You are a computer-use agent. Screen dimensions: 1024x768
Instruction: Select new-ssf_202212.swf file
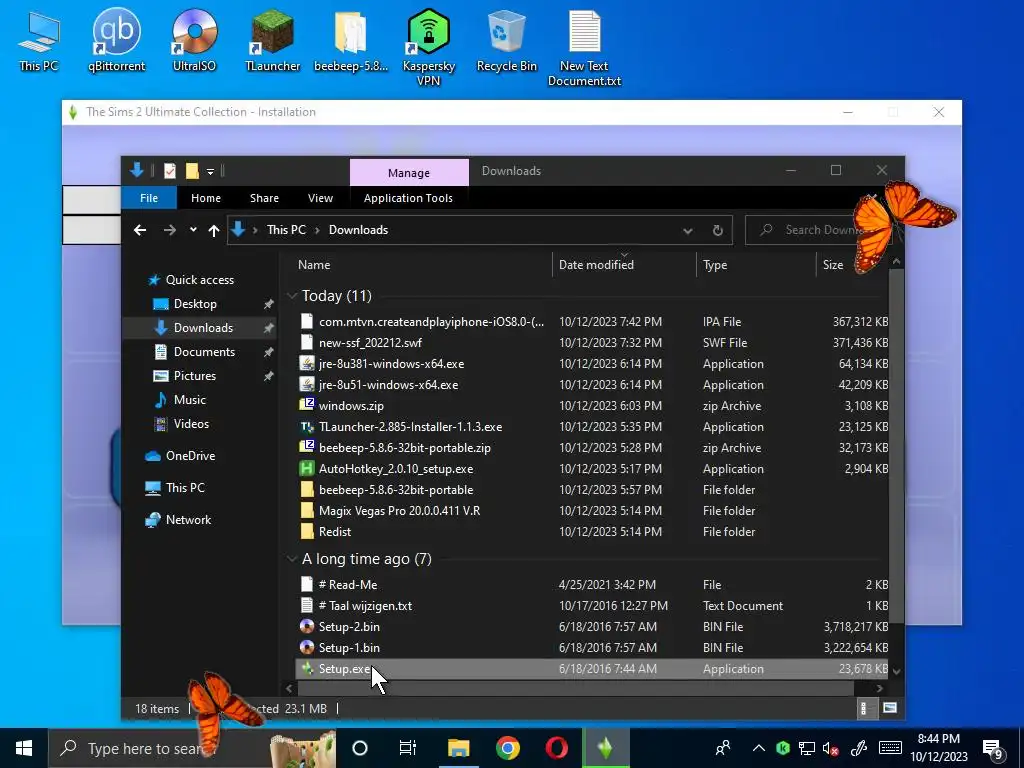pos(370,343)
